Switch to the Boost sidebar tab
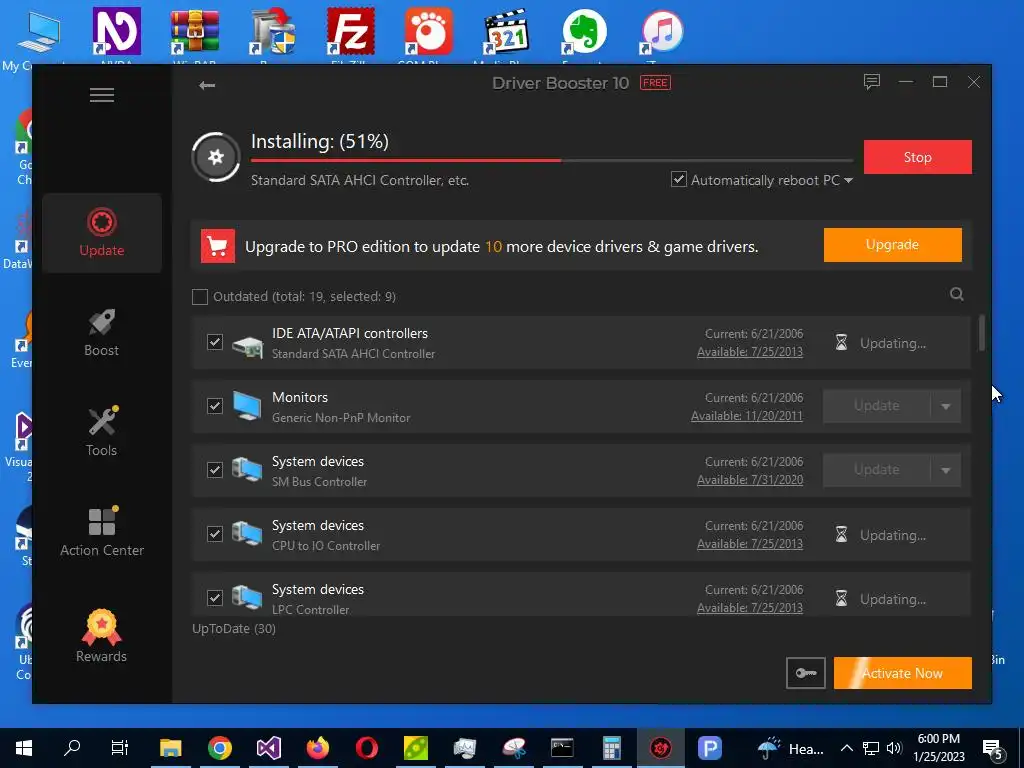Viewport: 1024px width, 768px height. [x=102, y=332]
